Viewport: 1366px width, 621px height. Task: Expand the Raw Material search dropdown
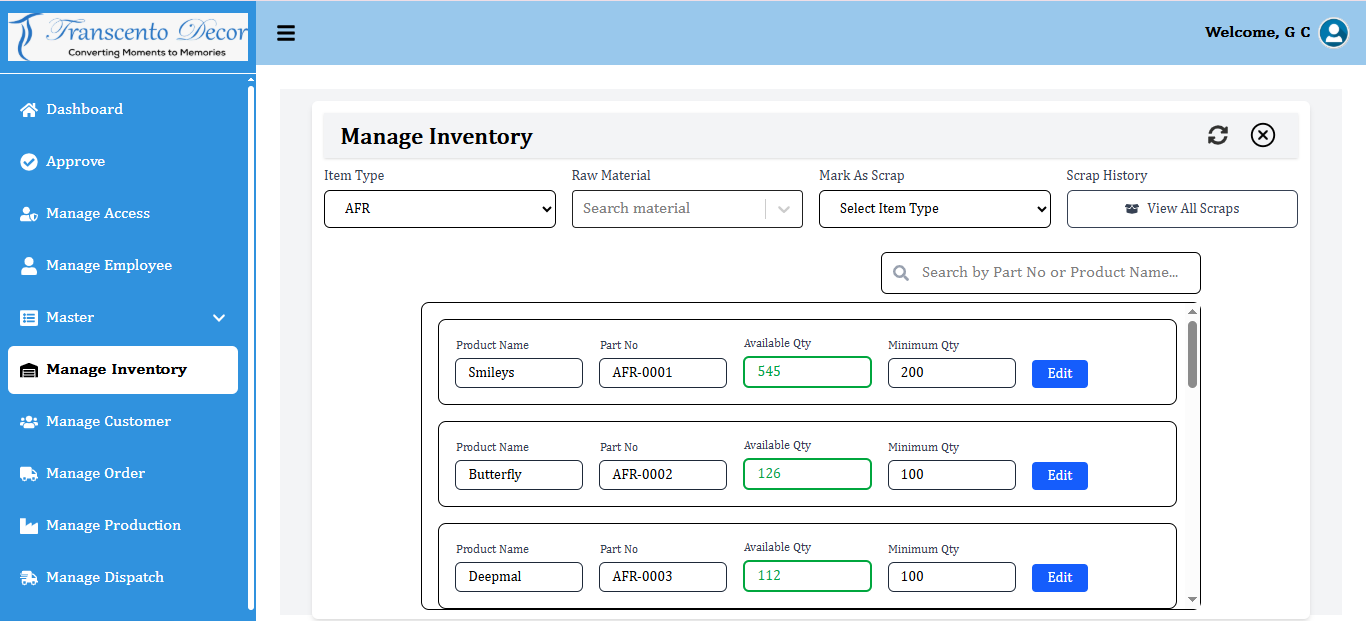pos(783,209)
